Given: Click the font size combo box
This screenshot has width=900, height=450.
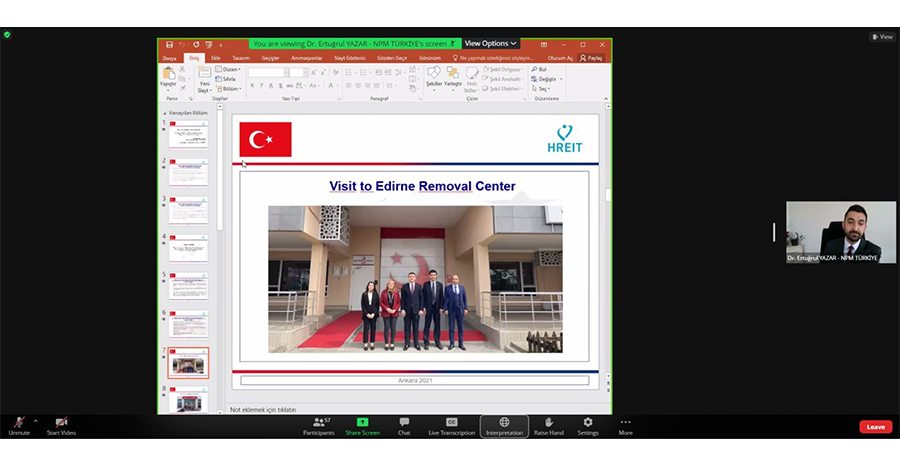Looking at the screenshot, I should tap(298, 72).
